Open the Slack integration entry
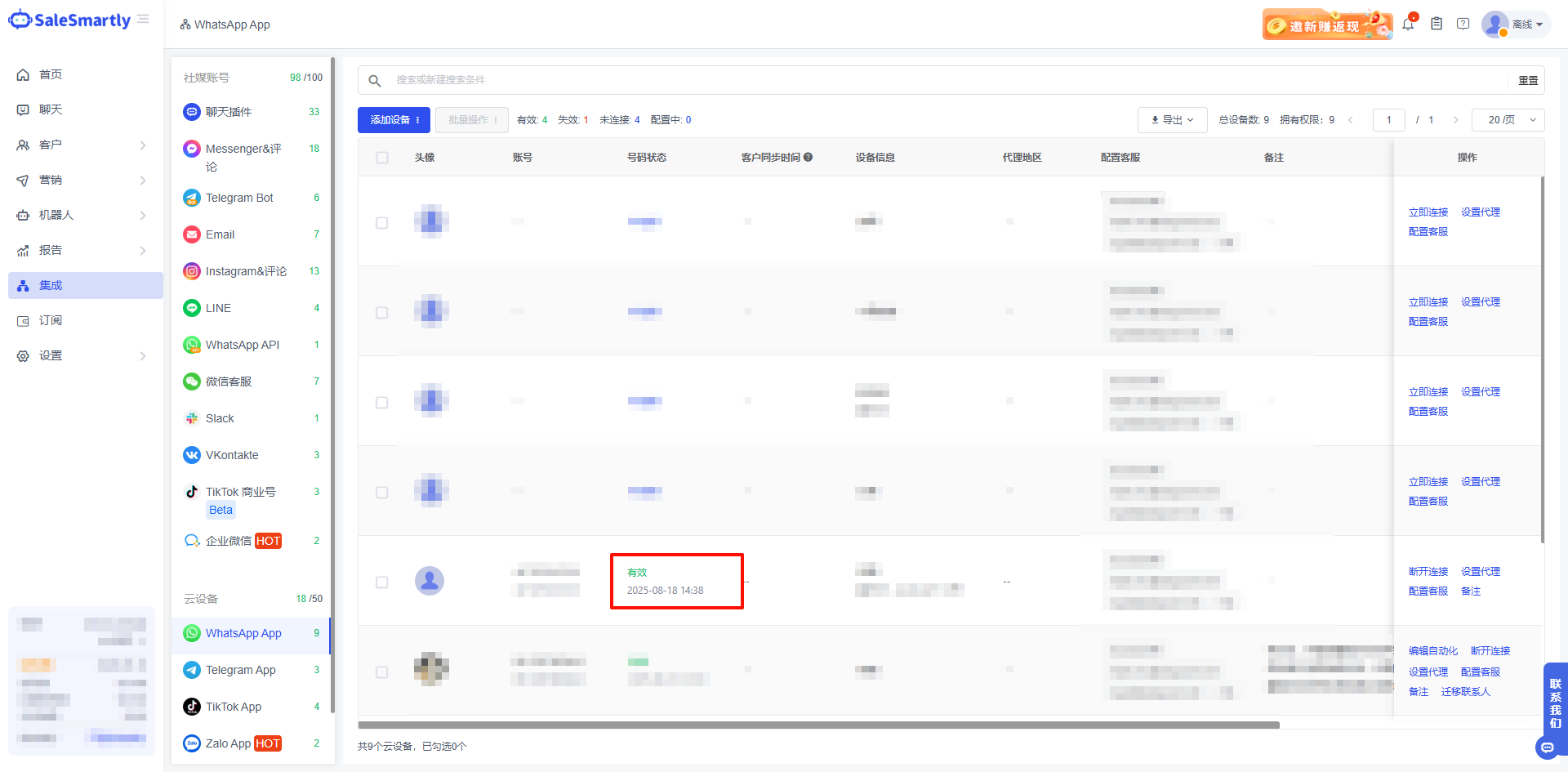Image resolution: width=1568 pixels, height=772 pixels. coord(220,418)
